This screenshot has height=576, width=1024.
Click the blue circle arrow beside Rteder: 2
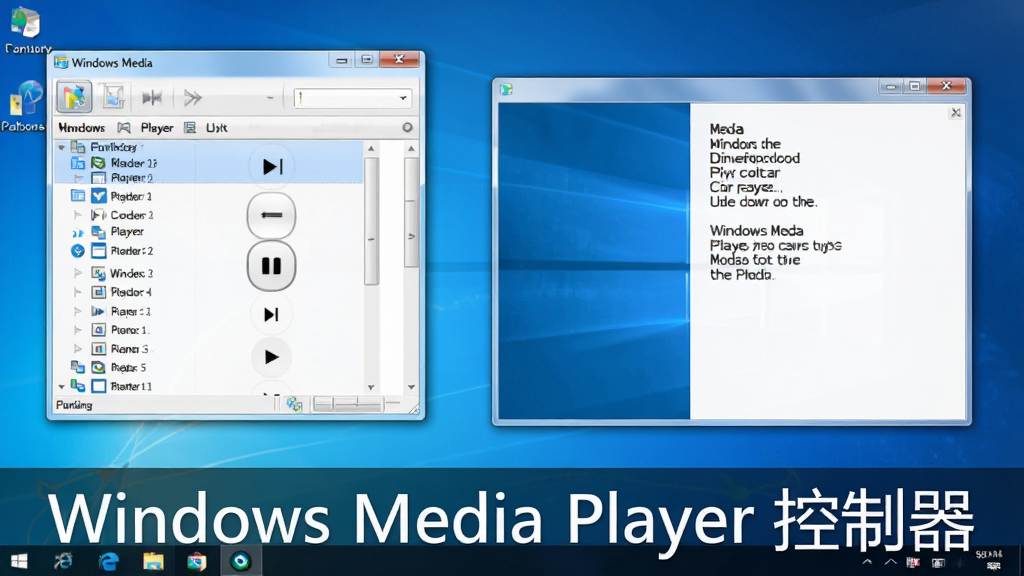coord(78,251)
